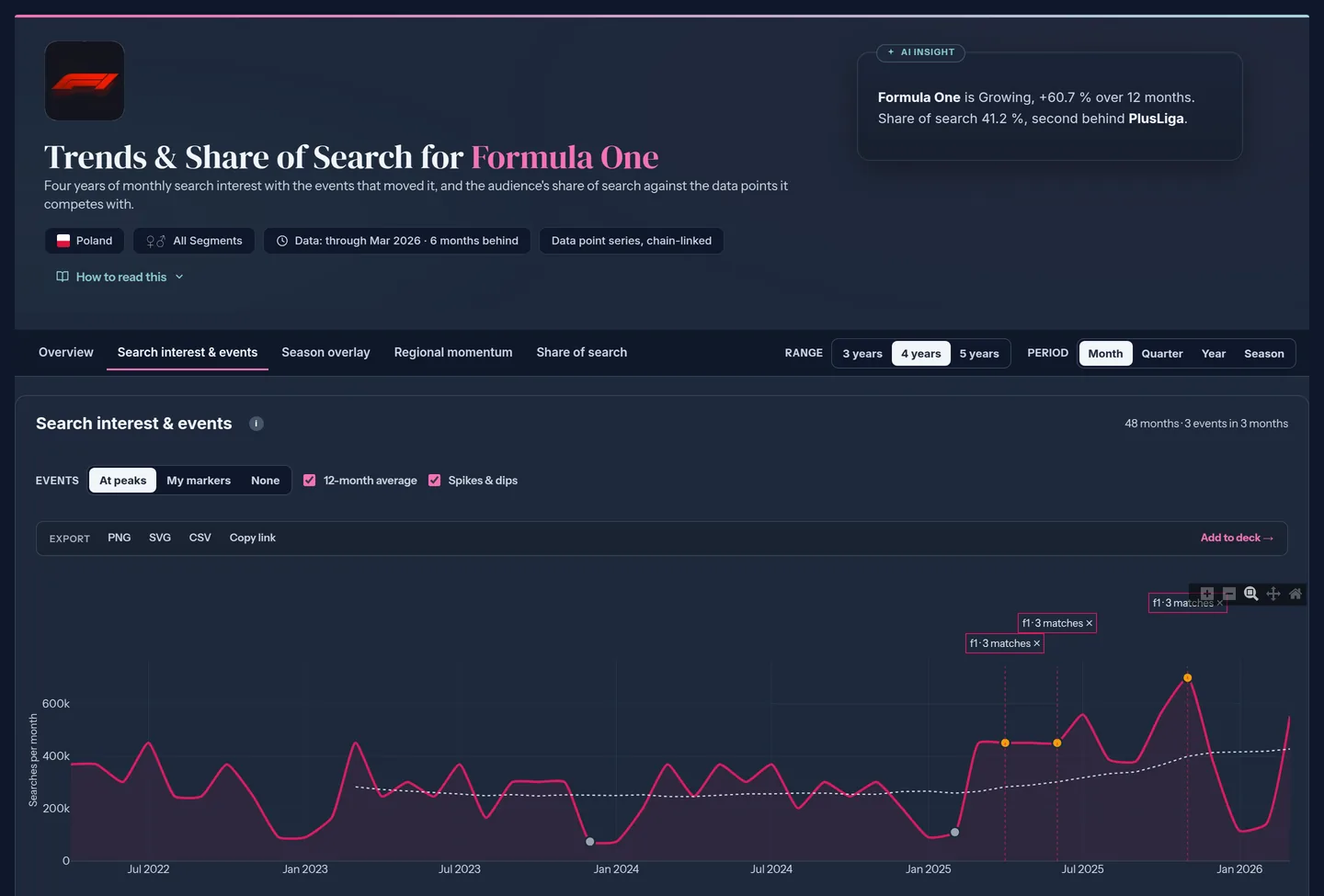Click the clock icon in the data freshness chip
This screenshot has height=896, width=1324.
(282, 241)
